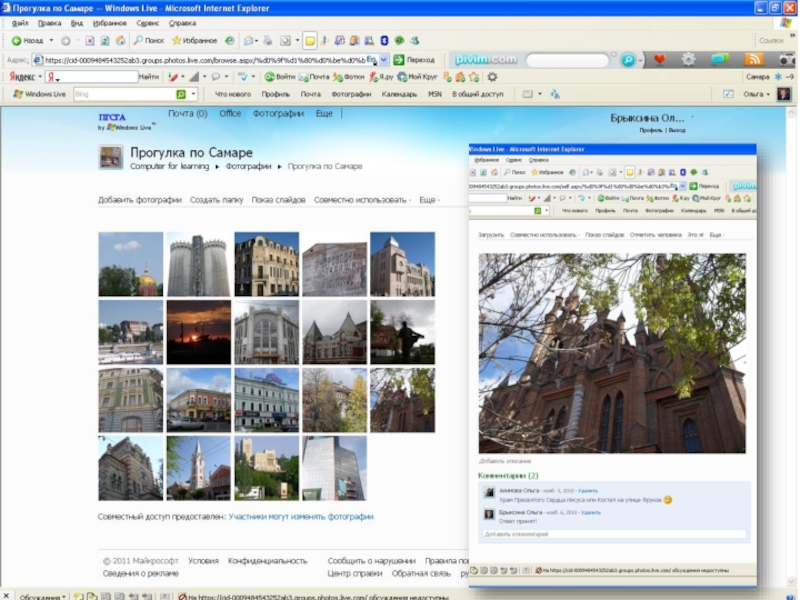Click Office in page header
This screenshot has width=800, height=600.
click(230, 114)
